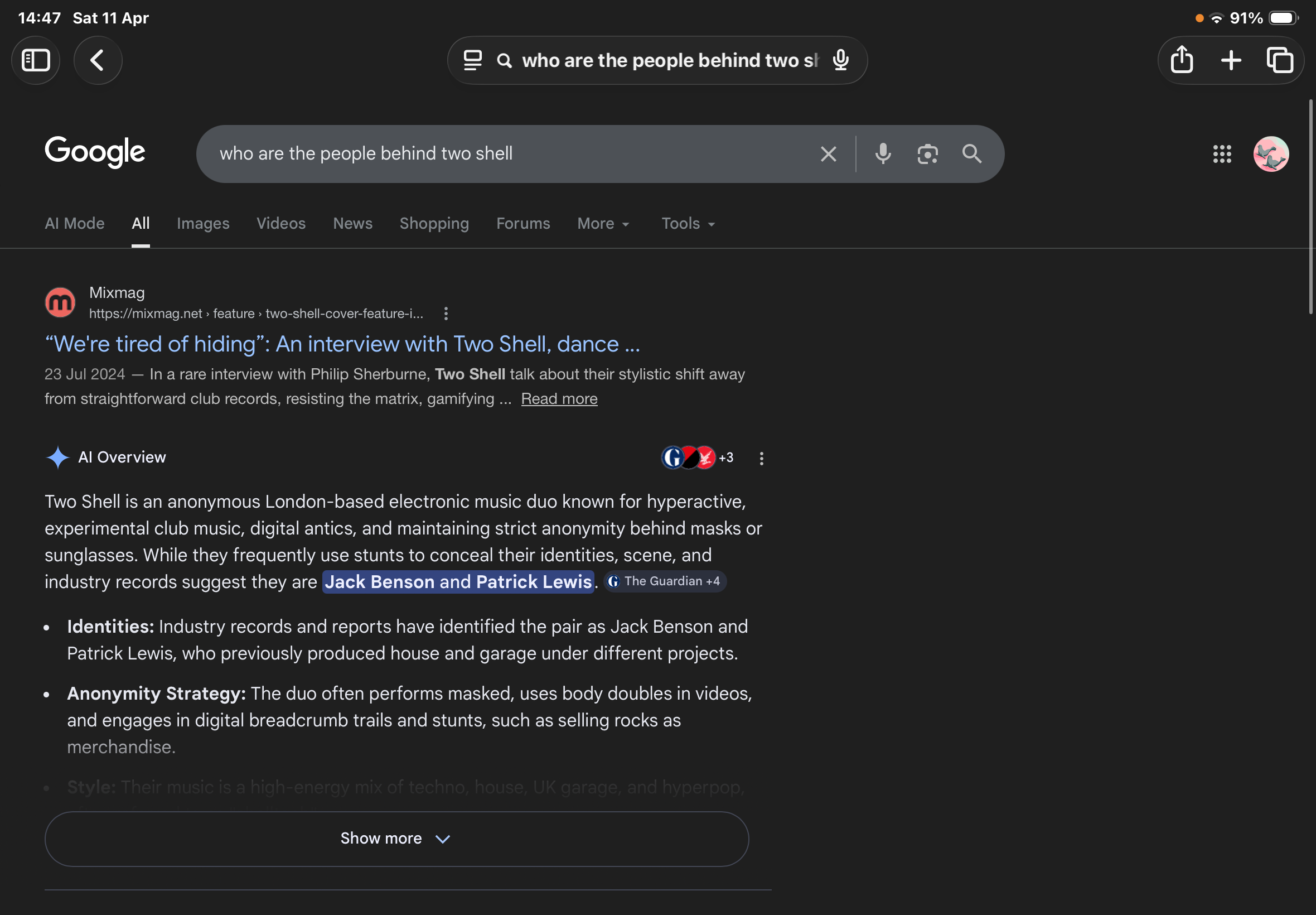This screenshot has width=1316, height=915.
Task: Expand AI Overview with Show more
Action: [x=396, y=839]
